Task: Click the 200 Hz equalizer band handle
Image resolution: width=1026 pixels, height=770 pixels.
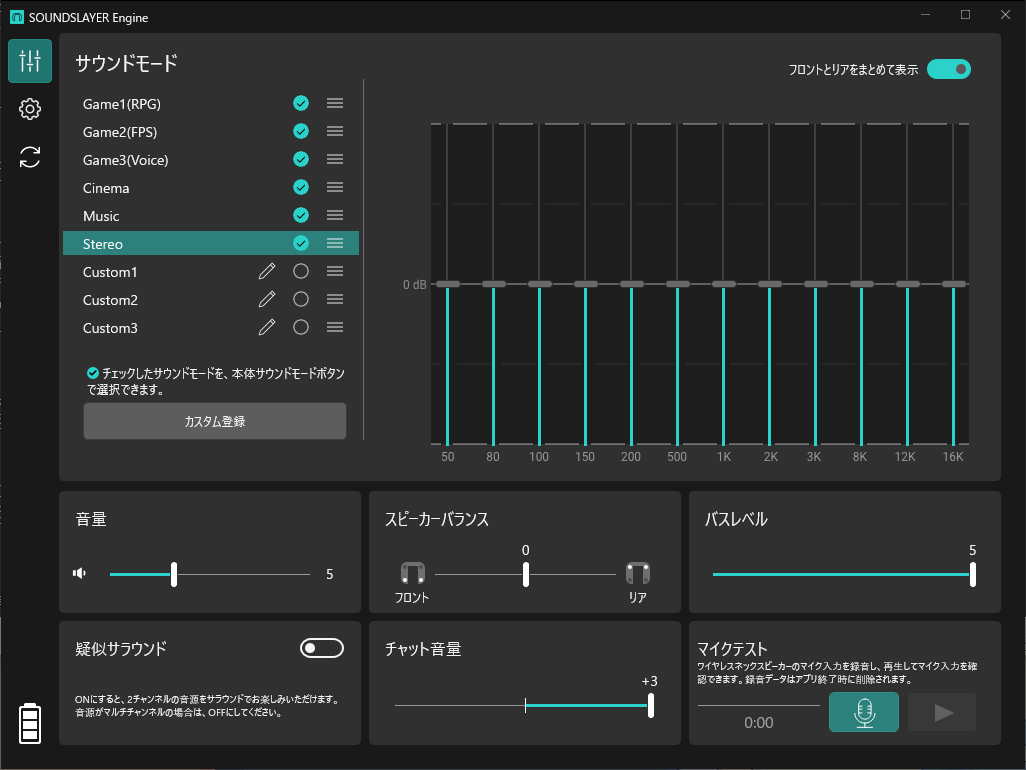Action: click(631, 284)
